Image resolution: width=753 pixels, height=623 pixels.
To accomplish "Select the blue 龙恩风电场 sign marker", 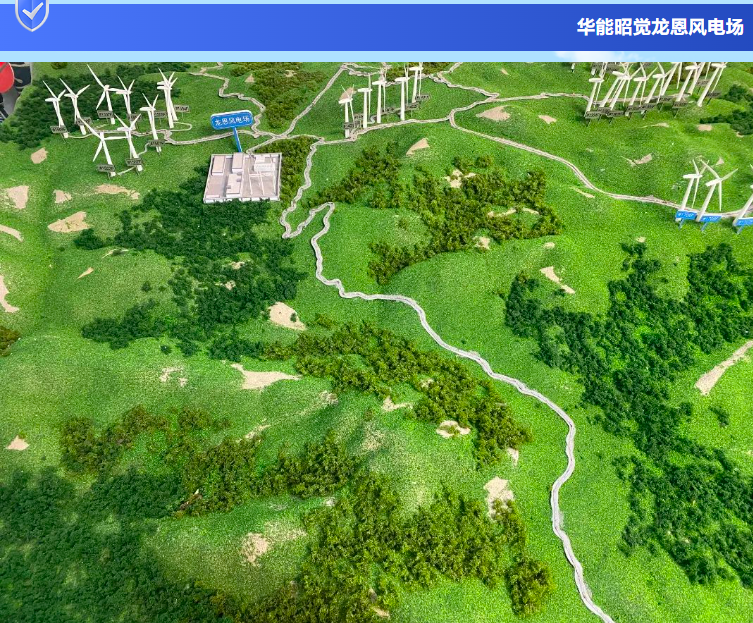I will [x=231, y=121].
